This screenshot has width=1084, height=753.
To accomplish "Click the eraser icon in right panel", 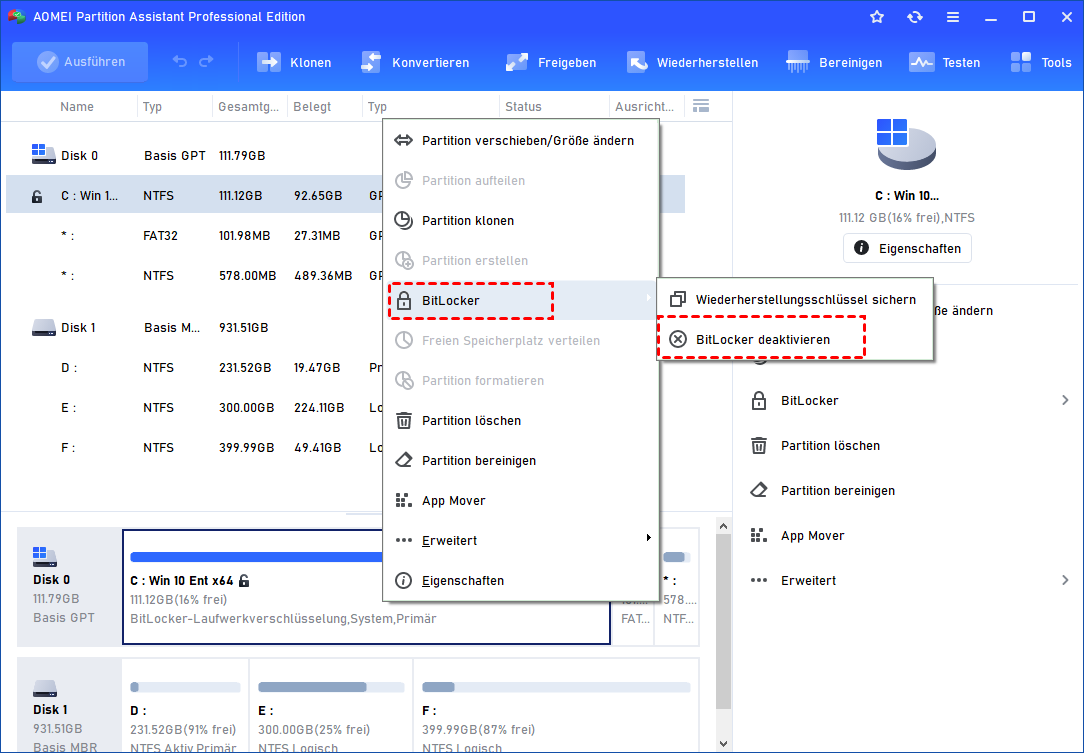I will (758, 490).
